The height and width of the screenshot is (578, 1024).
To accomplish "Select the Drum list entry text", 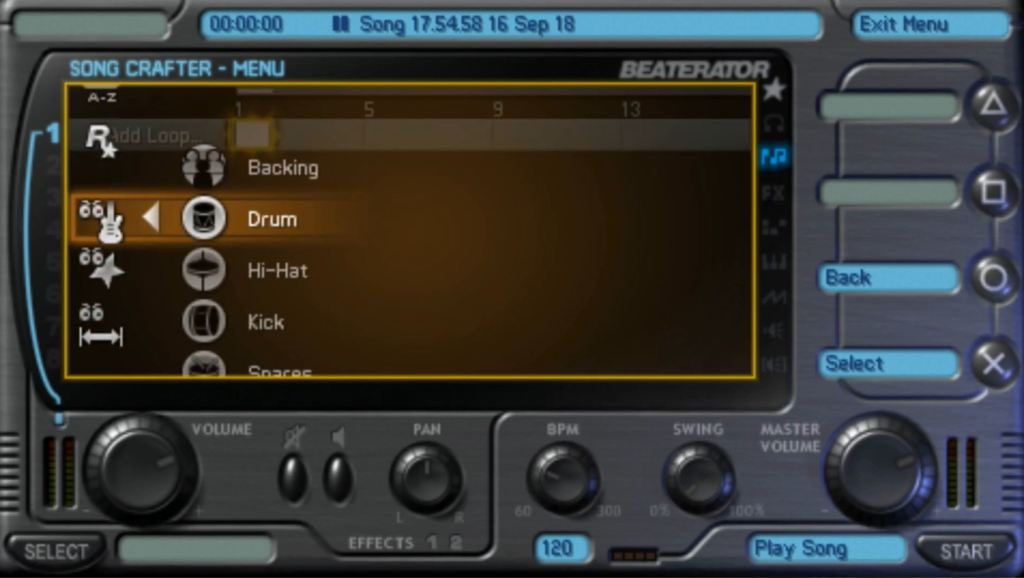I will click(x=272, y=219).
